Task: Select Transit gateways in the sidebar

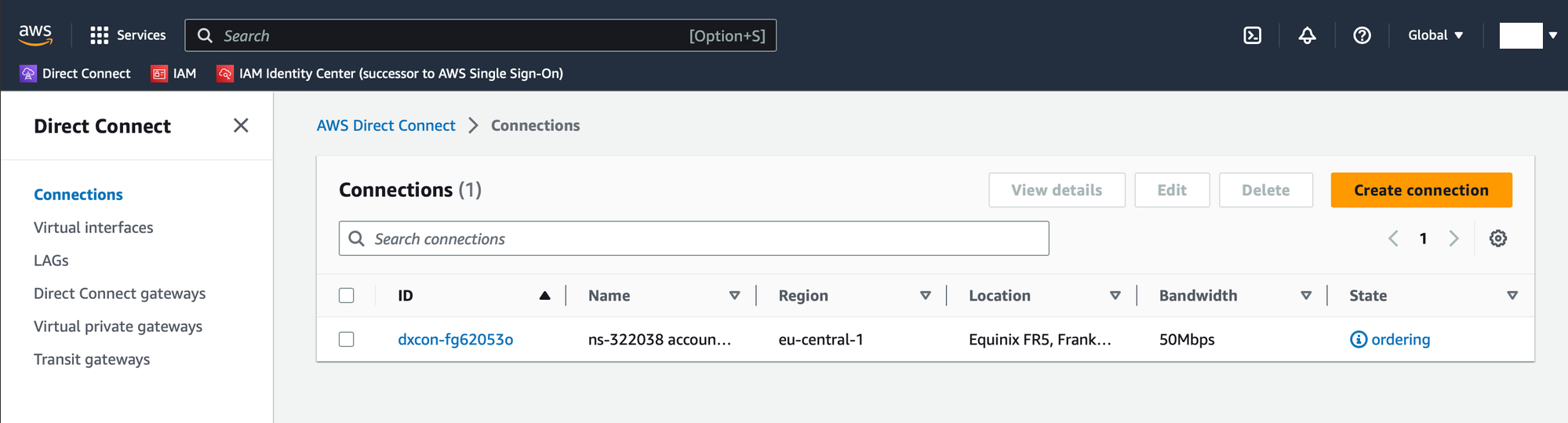Action: (92, 359)
